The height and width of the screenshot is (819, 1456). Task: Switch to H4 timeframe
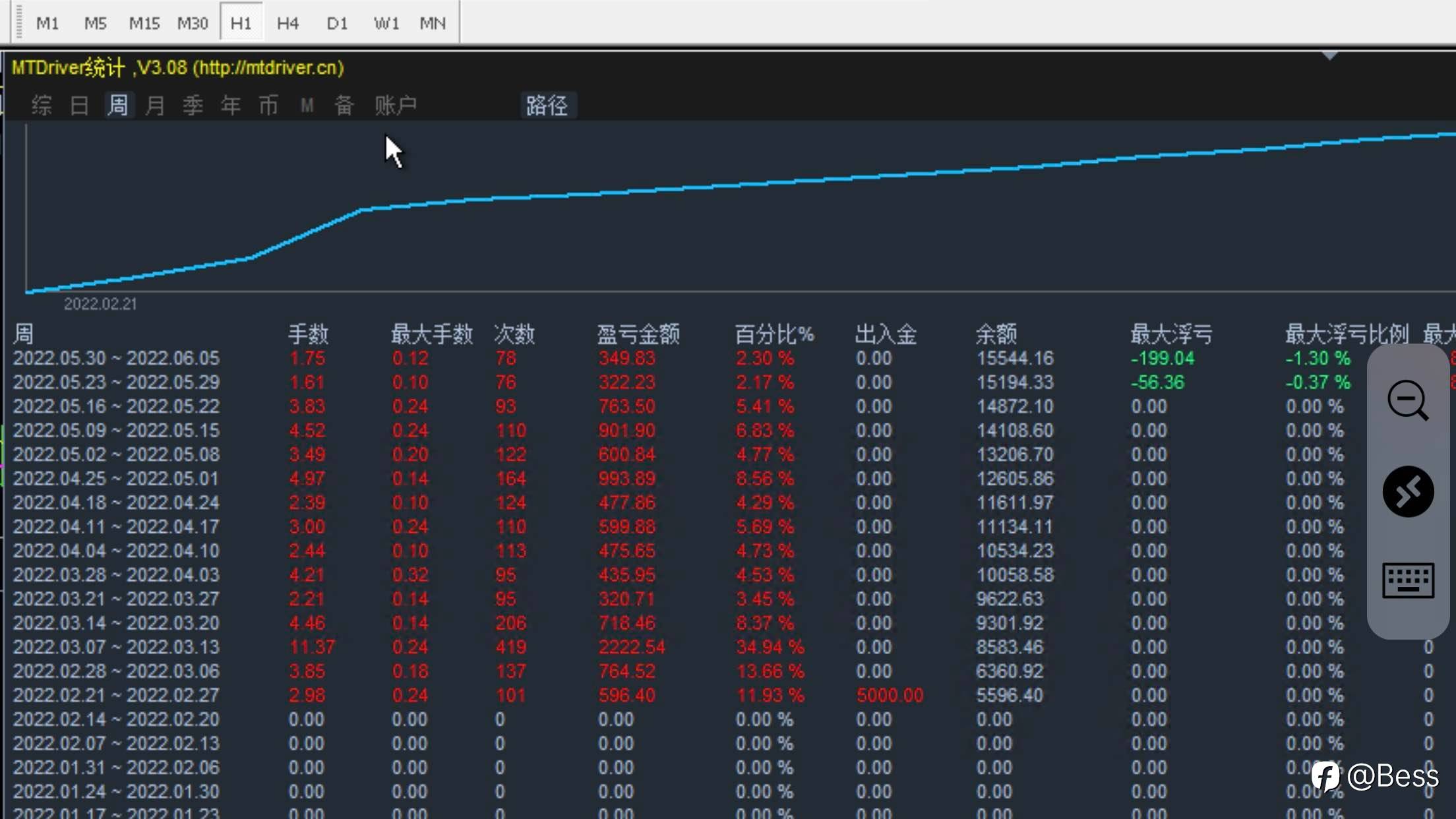coord(288,23)
